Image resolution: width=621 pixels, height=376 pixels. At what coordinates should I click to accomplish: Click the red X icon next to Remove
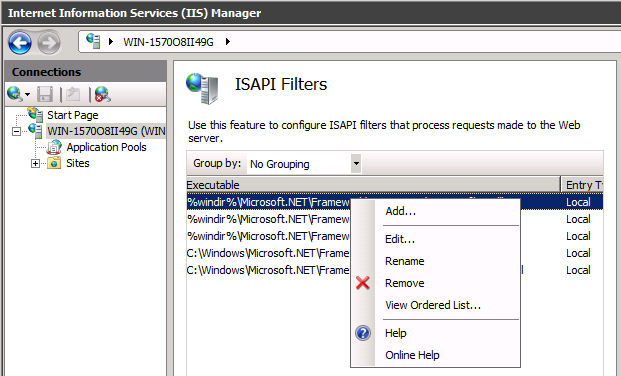pos(362,283)
